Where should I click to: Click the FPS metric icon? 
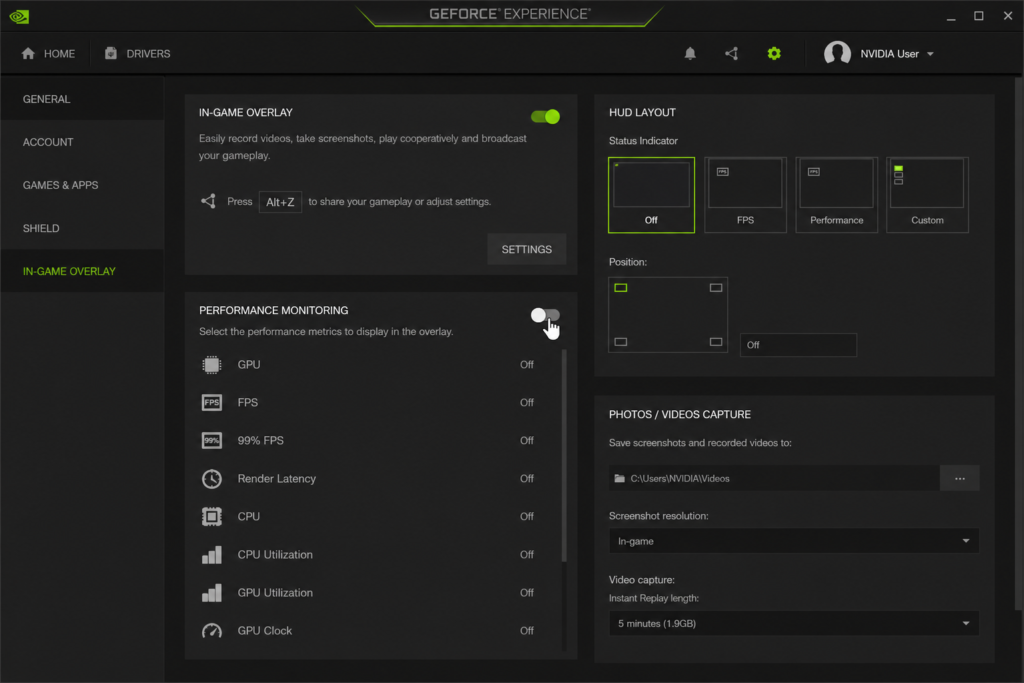[212, 402]
